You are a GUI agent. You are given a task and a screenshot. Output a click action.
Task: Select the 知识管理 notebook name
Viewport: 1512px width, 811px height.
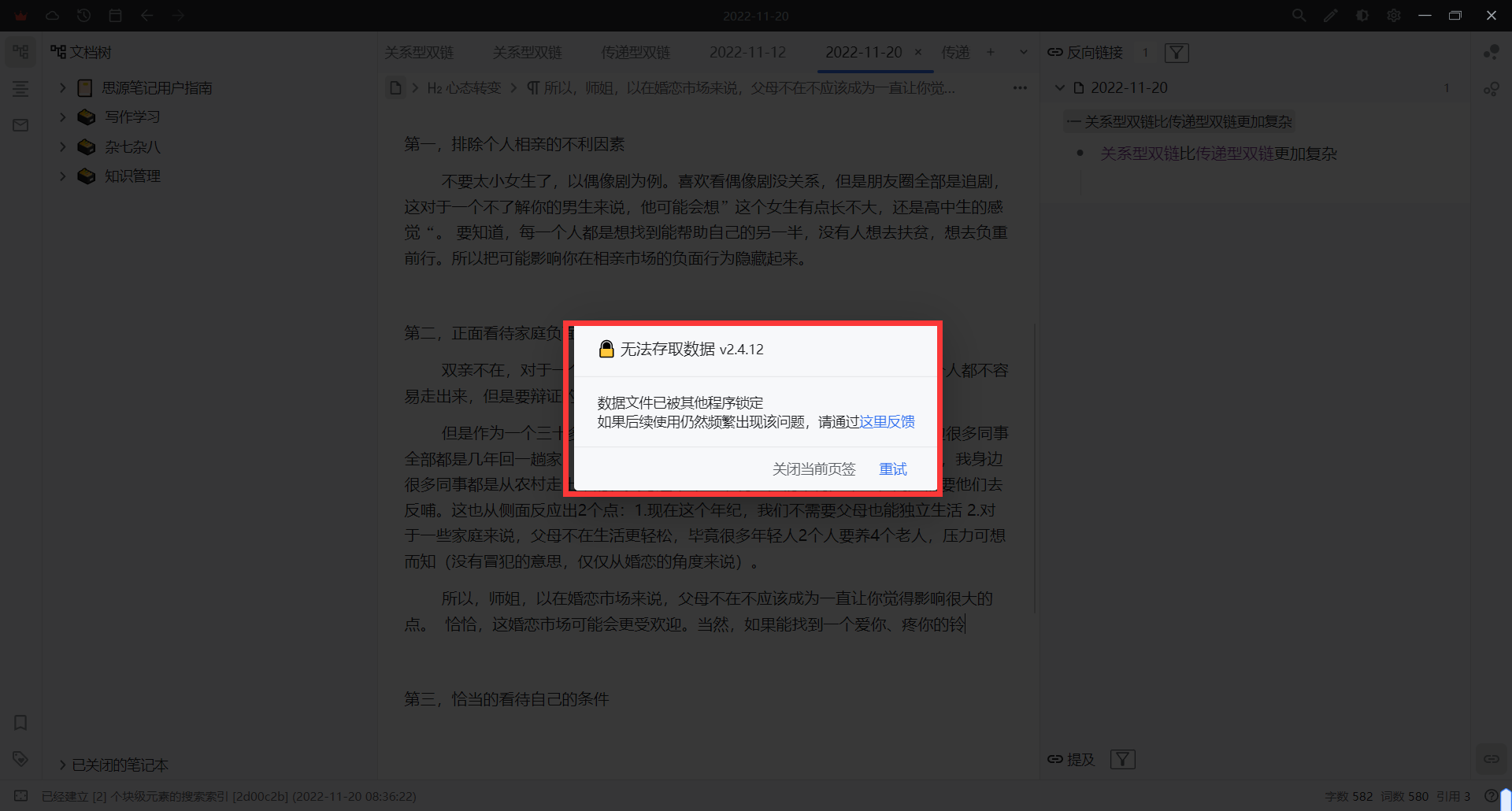click(x=132, y=176)
